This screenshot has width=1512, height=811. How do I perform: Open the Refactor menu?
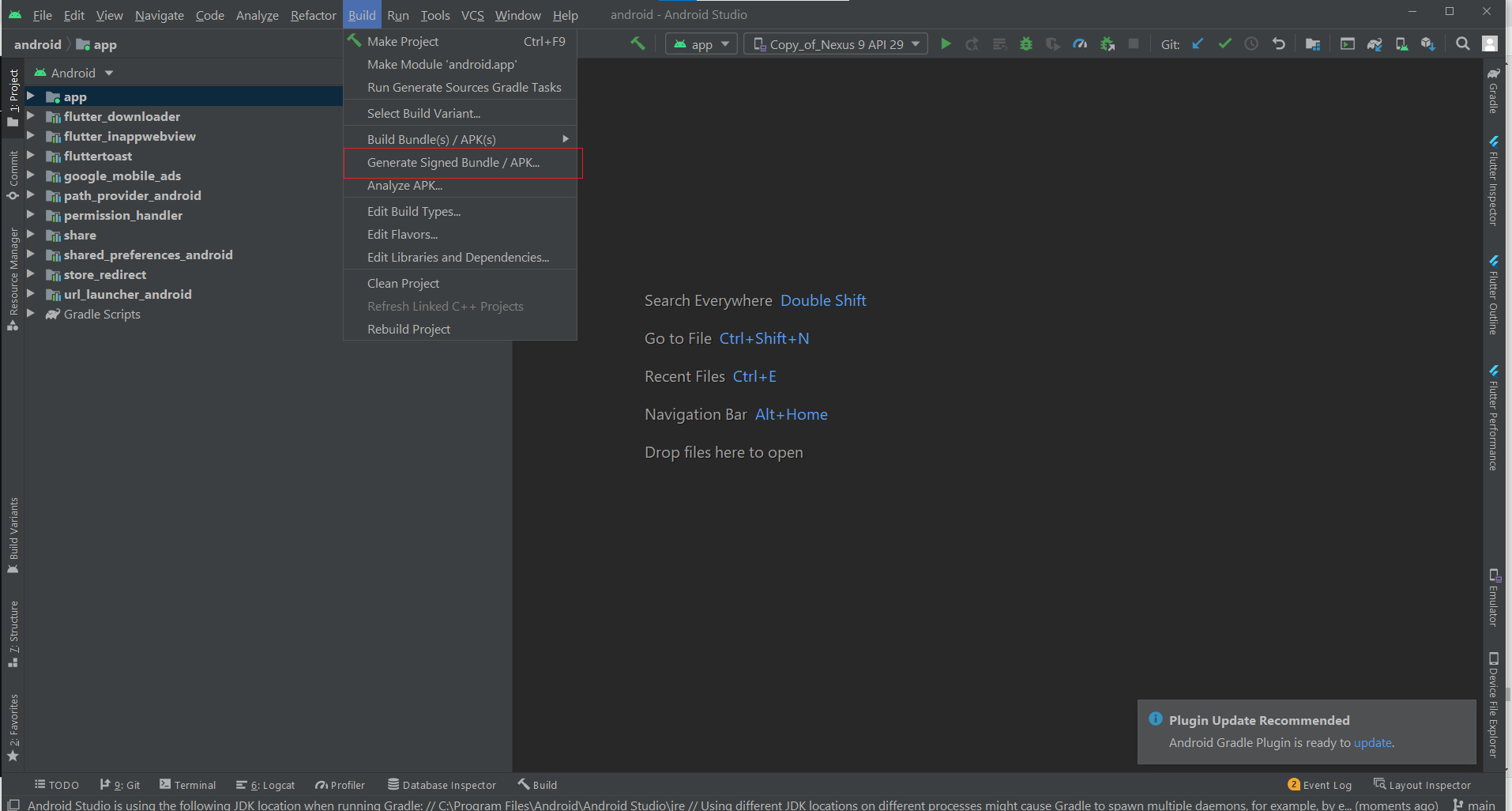point(314,15)
